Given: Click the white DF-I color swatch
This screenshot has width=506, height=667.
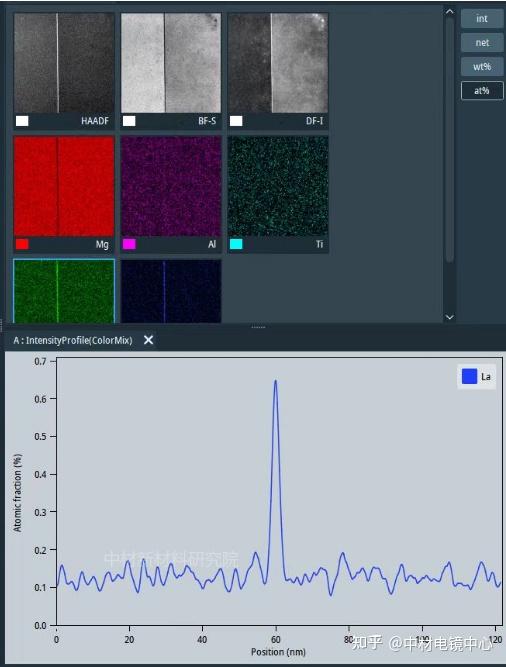Looking at the screenshot, I should coord(236,121).
